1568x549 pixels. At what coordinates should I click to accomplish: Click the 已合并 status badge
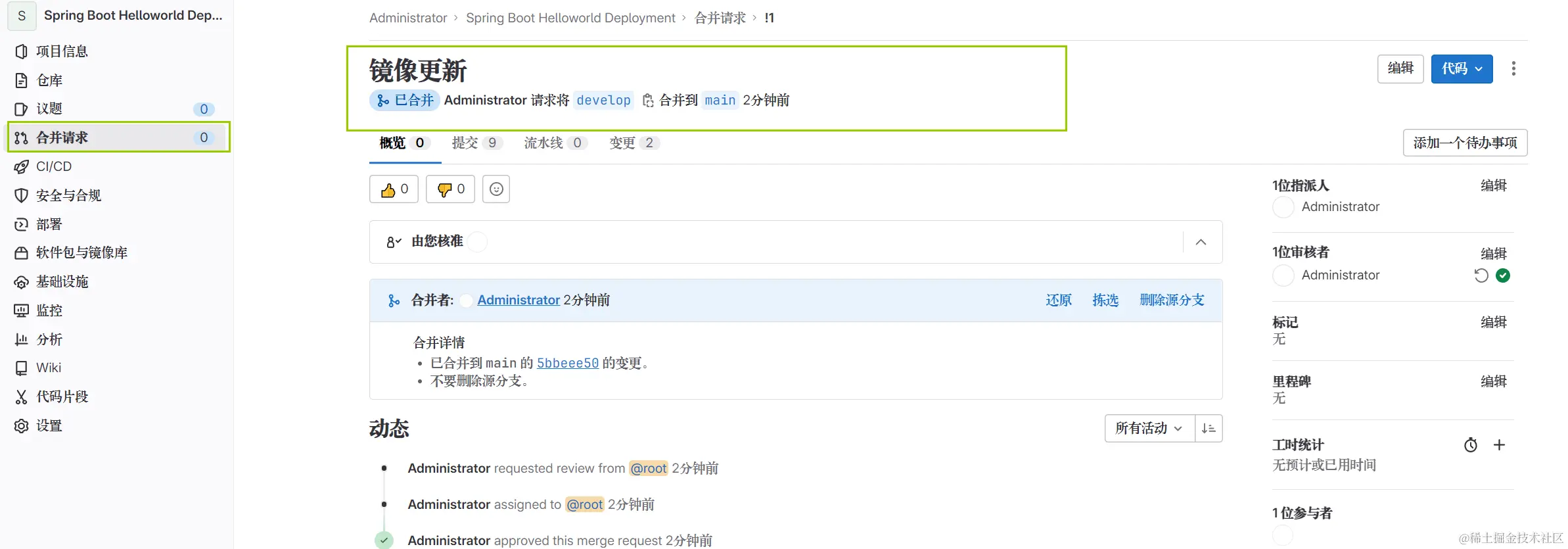(x=405, y=100)
